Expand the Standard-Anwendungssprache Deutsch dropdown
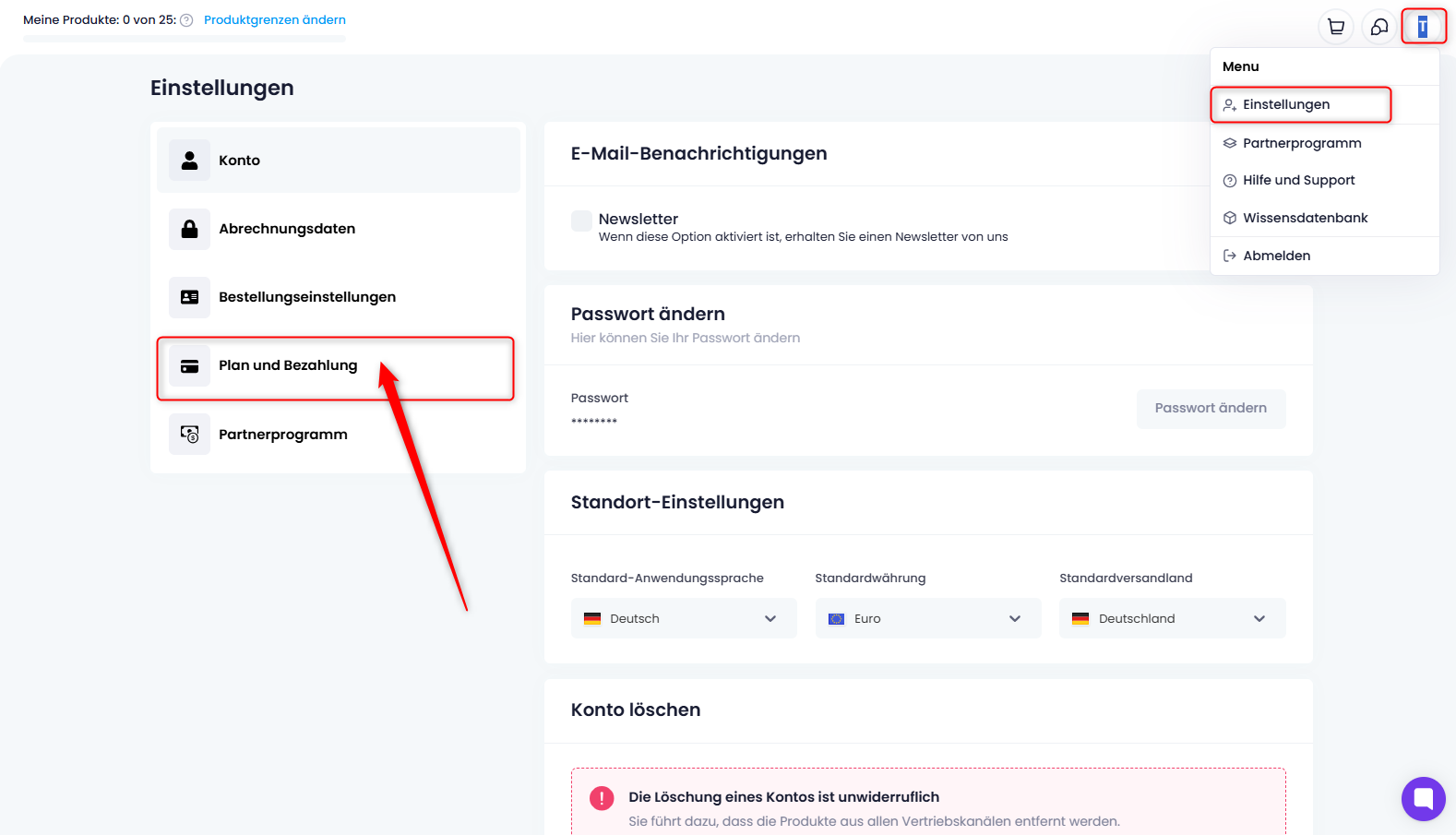The image size is (1456, 835). (x=684, y=618)
